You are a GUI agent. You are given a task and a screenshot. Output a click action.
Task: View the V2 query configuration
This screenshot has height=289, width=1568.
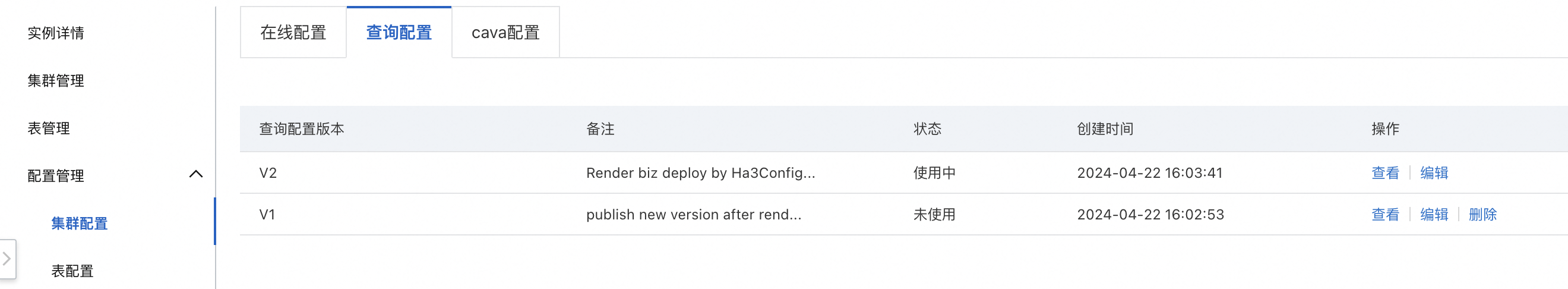click(x=1385, y=173)
